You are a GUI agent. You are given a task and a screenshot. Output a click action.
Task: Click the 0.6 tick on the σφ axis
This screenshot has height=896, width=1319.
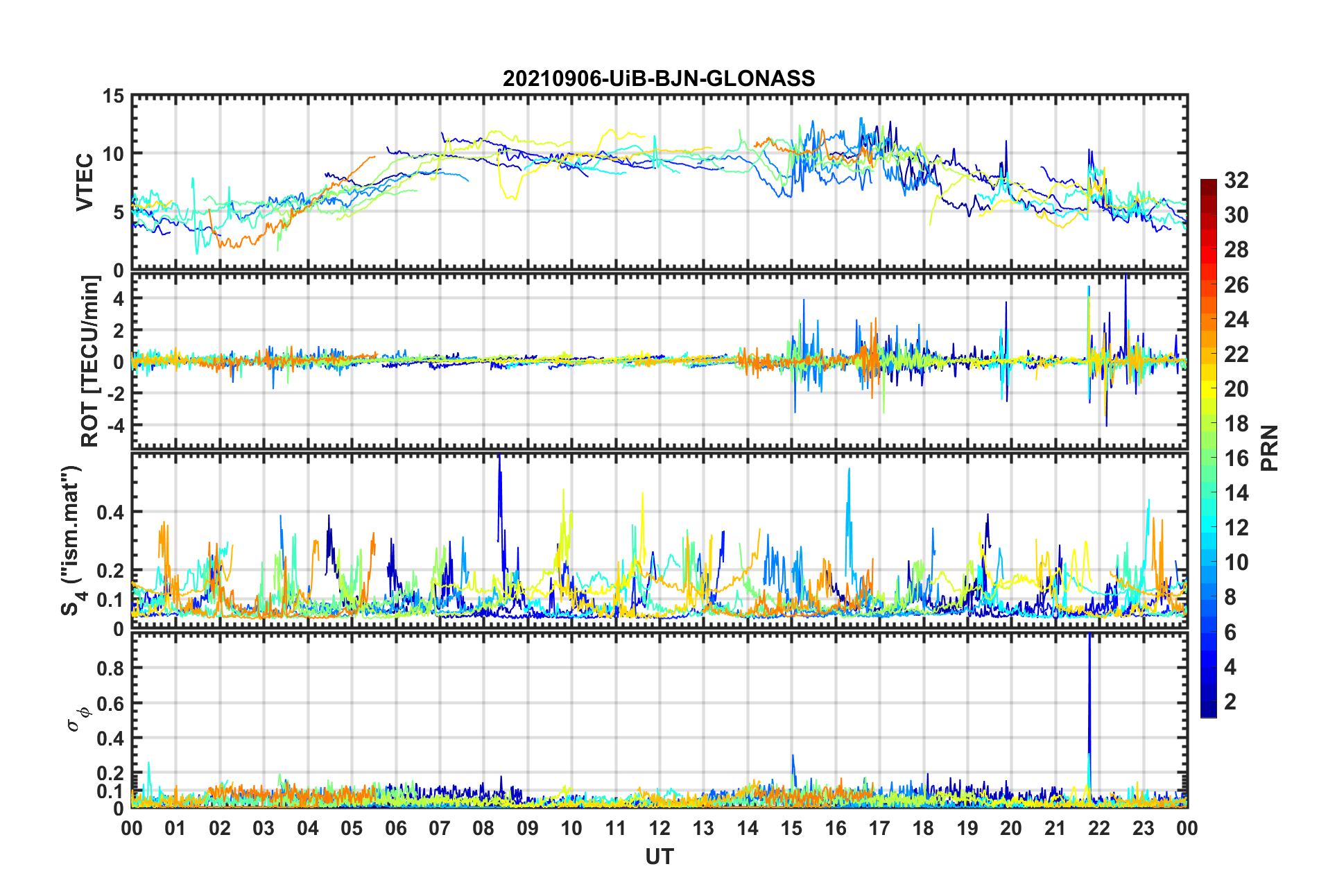click(111, 704)
